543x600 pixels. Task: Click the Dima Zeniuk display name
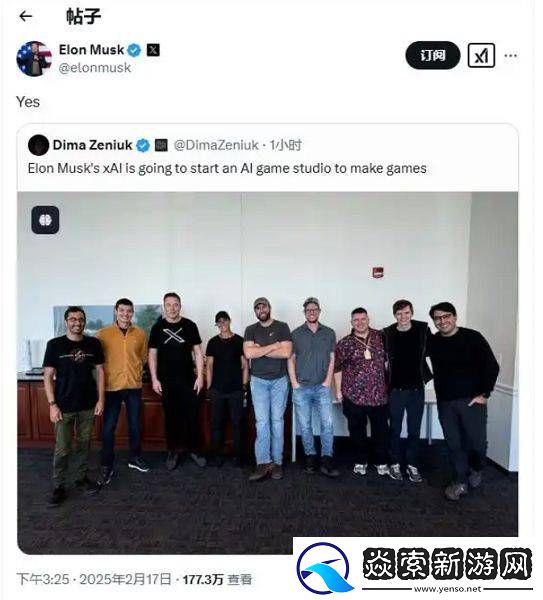pos(92,145)
